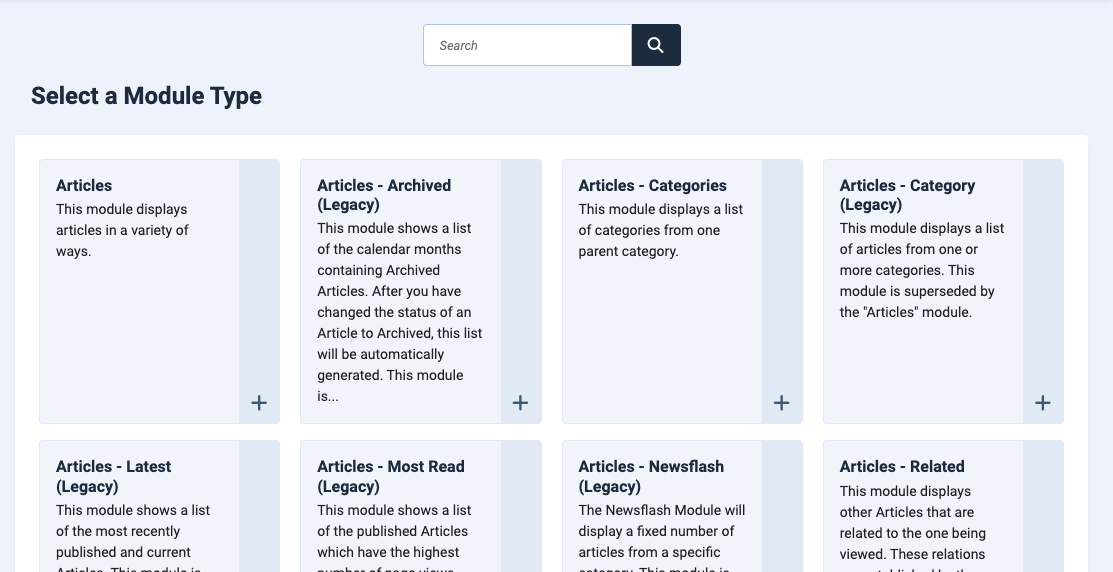Choose the Articles - Categories module title
The image size is (1113, 572).
(652, 185)
